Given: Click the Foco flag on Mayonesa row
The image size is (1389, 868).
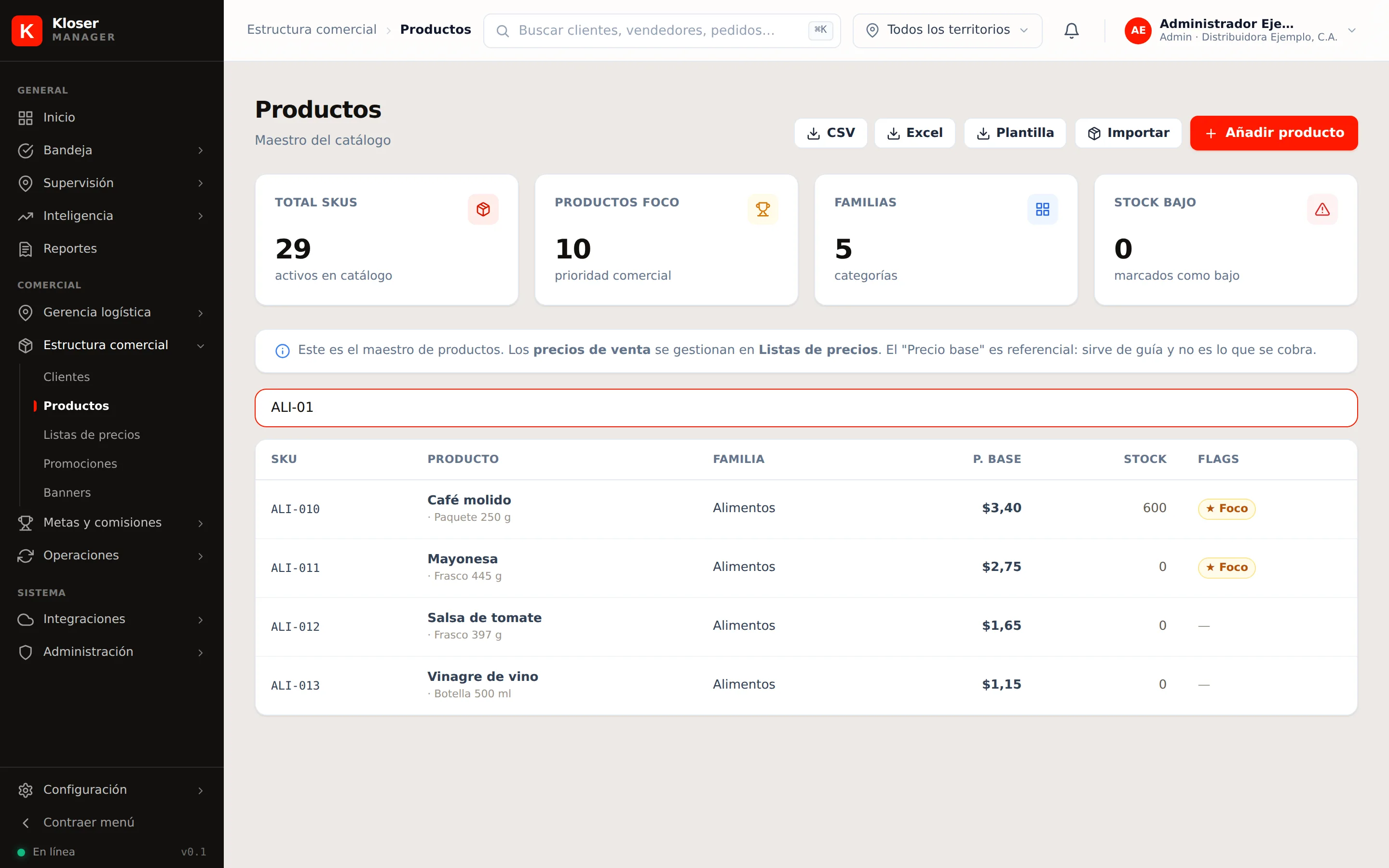Looking at the screenshot, I should pos(1226,568).
